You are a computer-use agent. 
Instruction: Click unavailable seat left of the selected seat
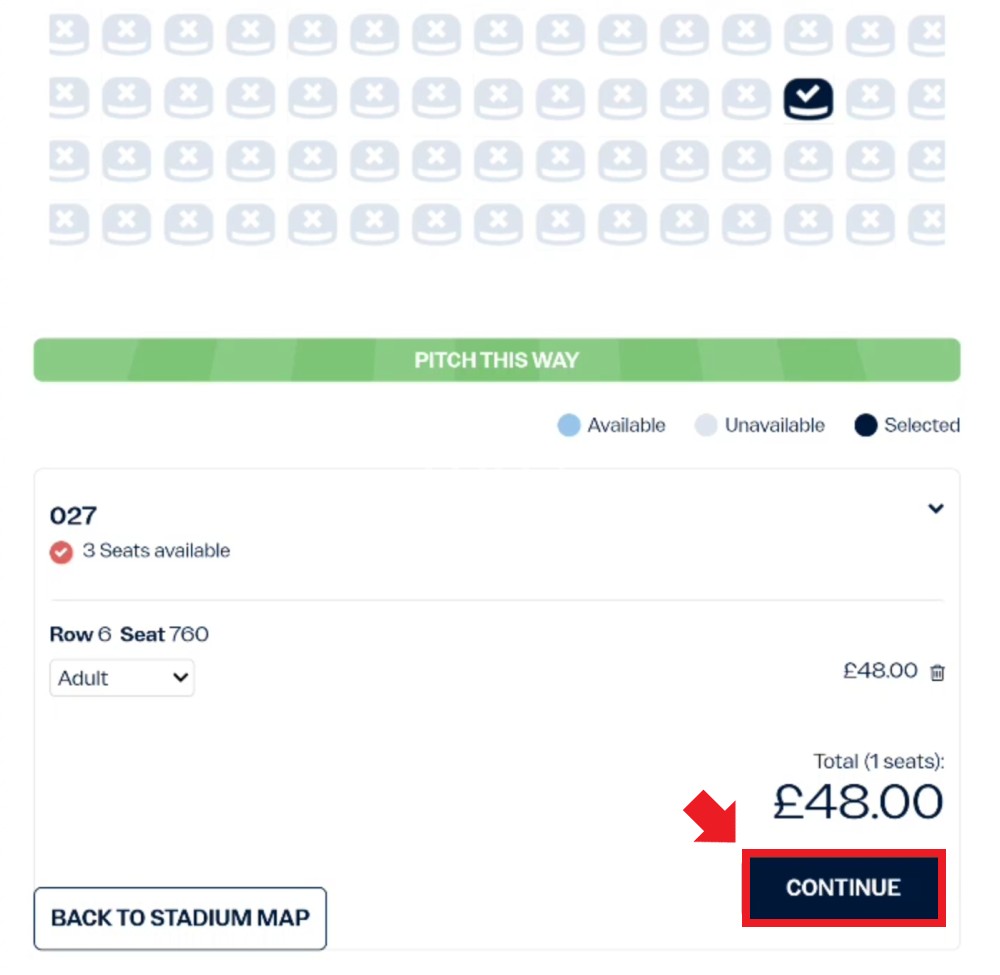[746, 99]
